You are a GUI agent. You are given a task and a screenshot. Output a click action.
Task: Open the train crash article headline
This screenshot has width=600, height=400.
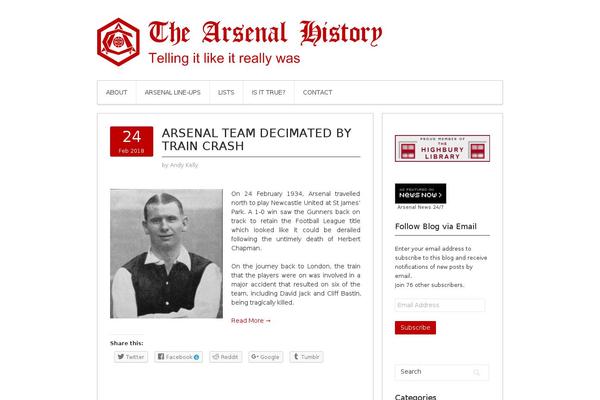point(256,139)
